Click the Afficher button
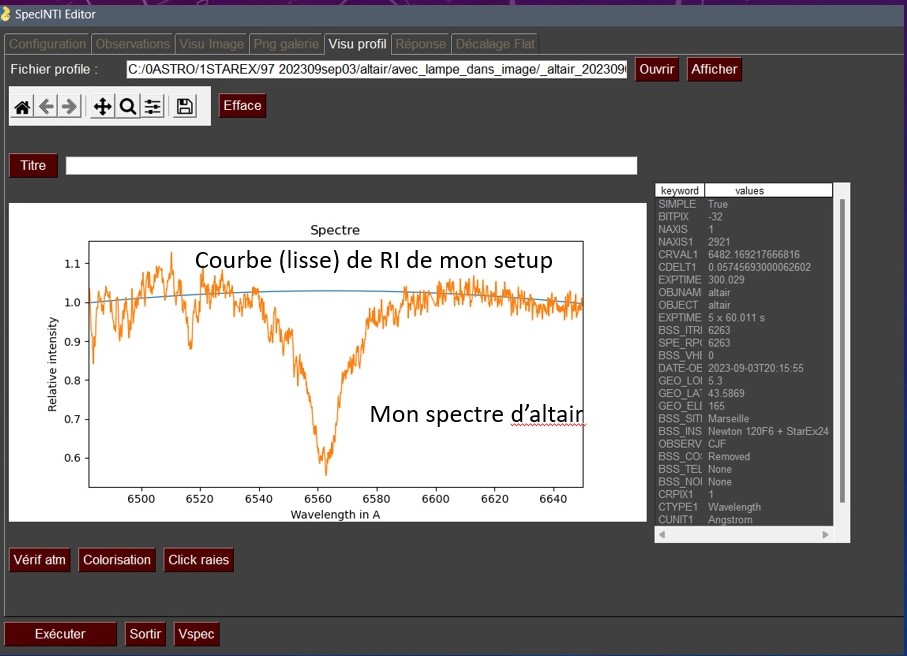 (x=714, y=69)
